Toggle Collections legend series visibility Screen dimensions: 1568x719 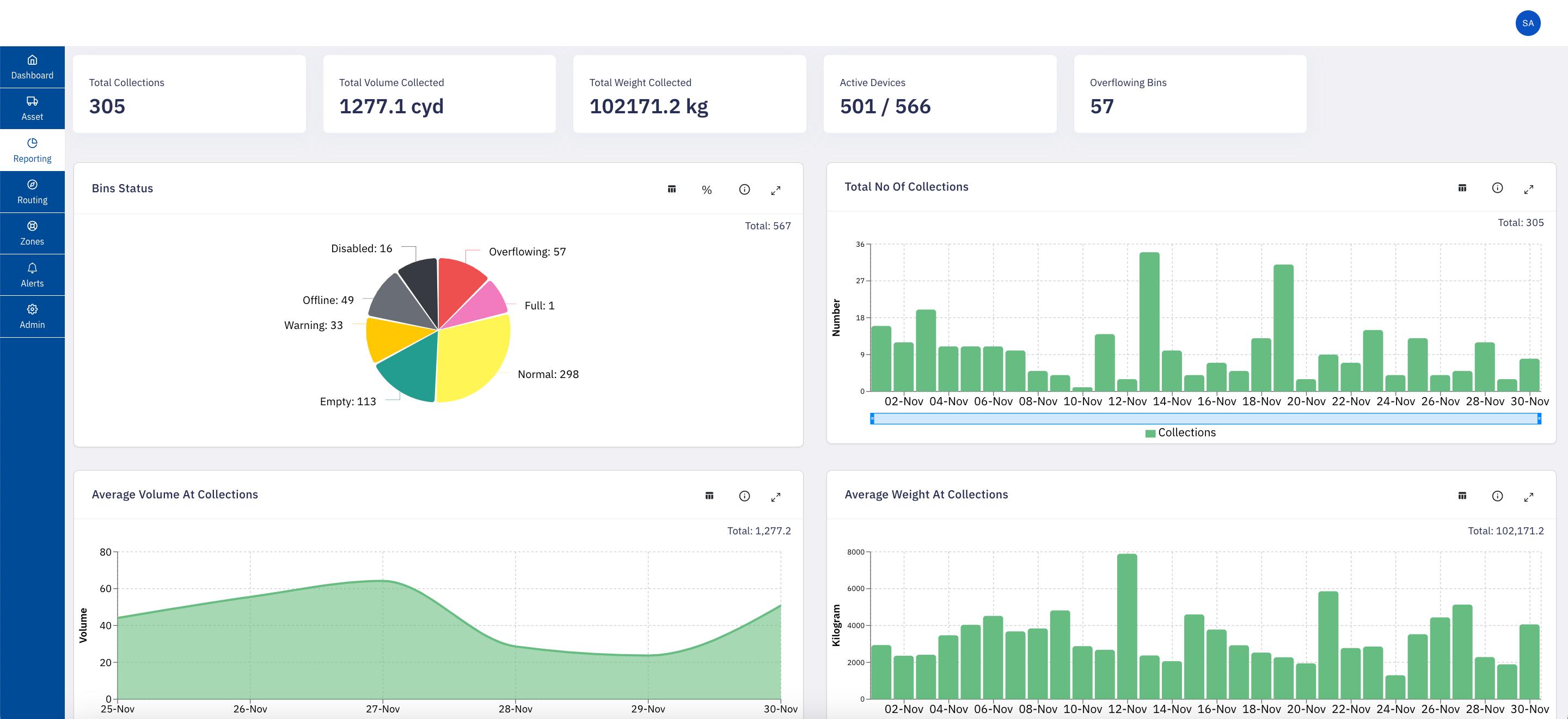(x=1180, y=432)
